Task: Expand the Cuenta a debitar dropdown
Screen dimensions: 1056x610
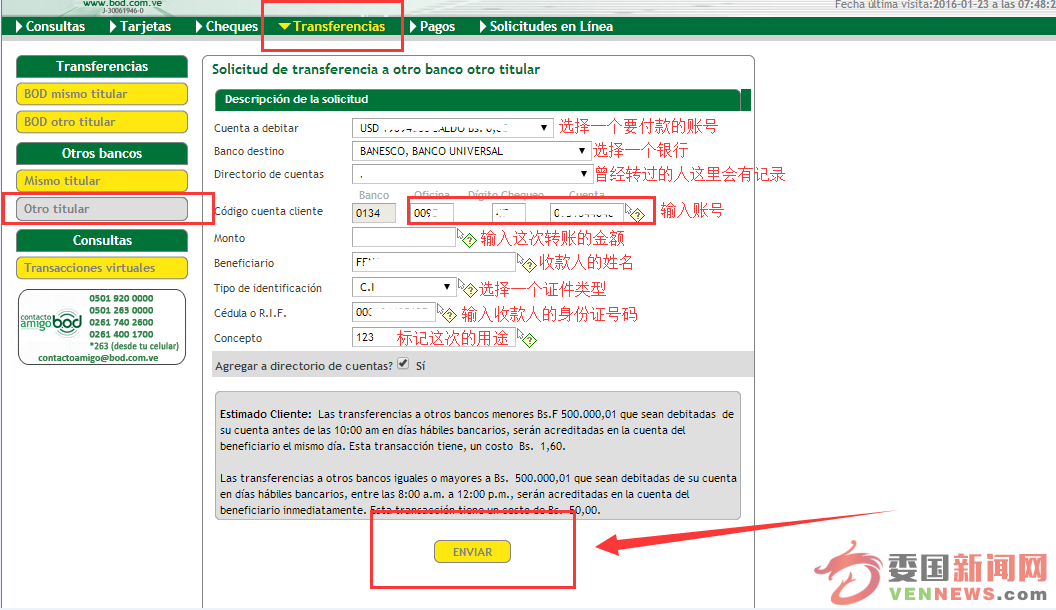Action: point(453,128)
